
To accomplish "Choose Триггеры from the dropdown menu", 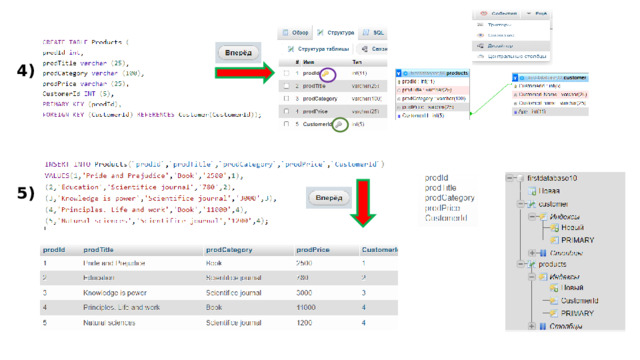I will click(511, 25).
